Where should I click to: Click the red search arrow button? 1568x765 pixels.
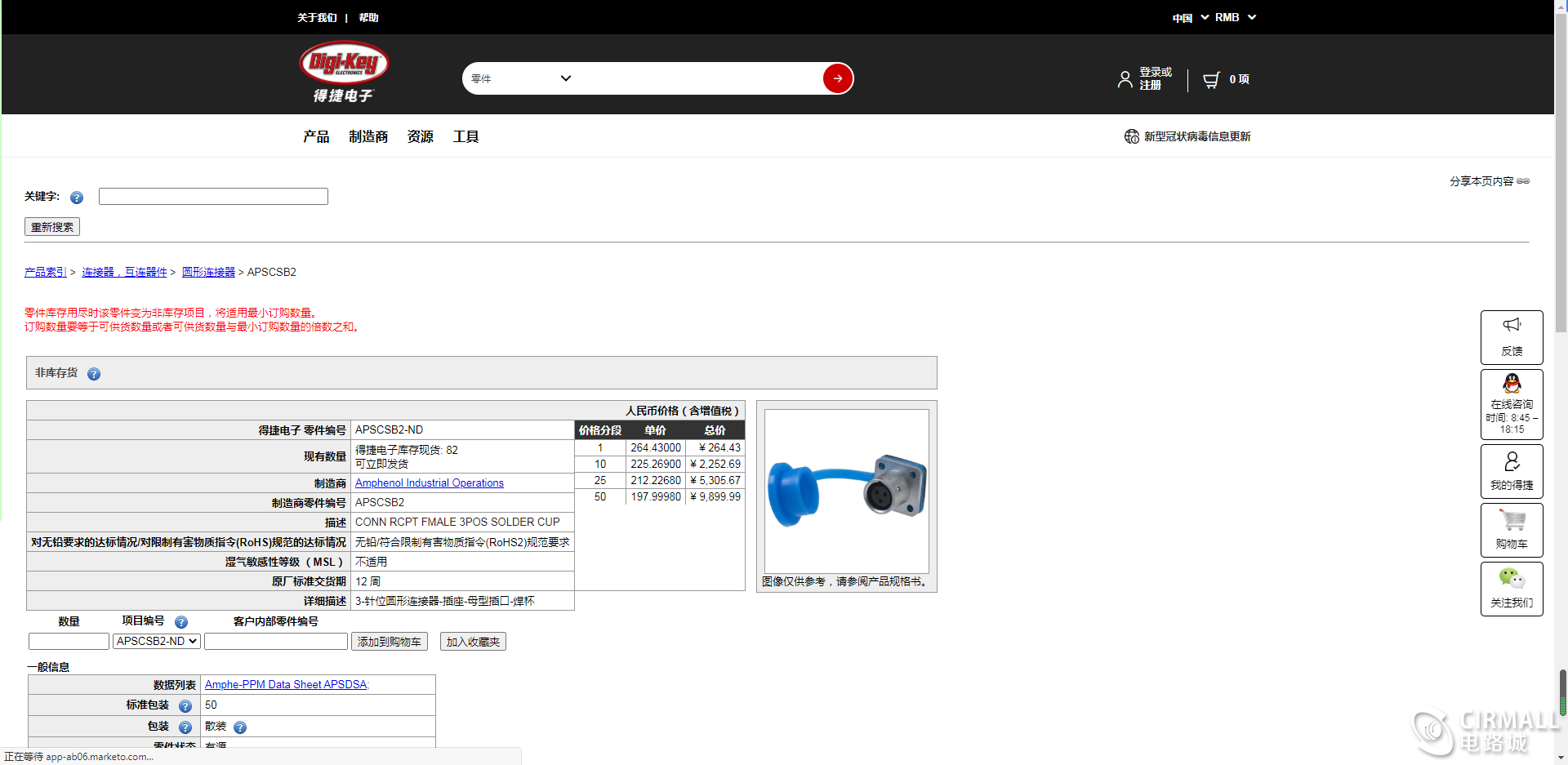point(838,78)
